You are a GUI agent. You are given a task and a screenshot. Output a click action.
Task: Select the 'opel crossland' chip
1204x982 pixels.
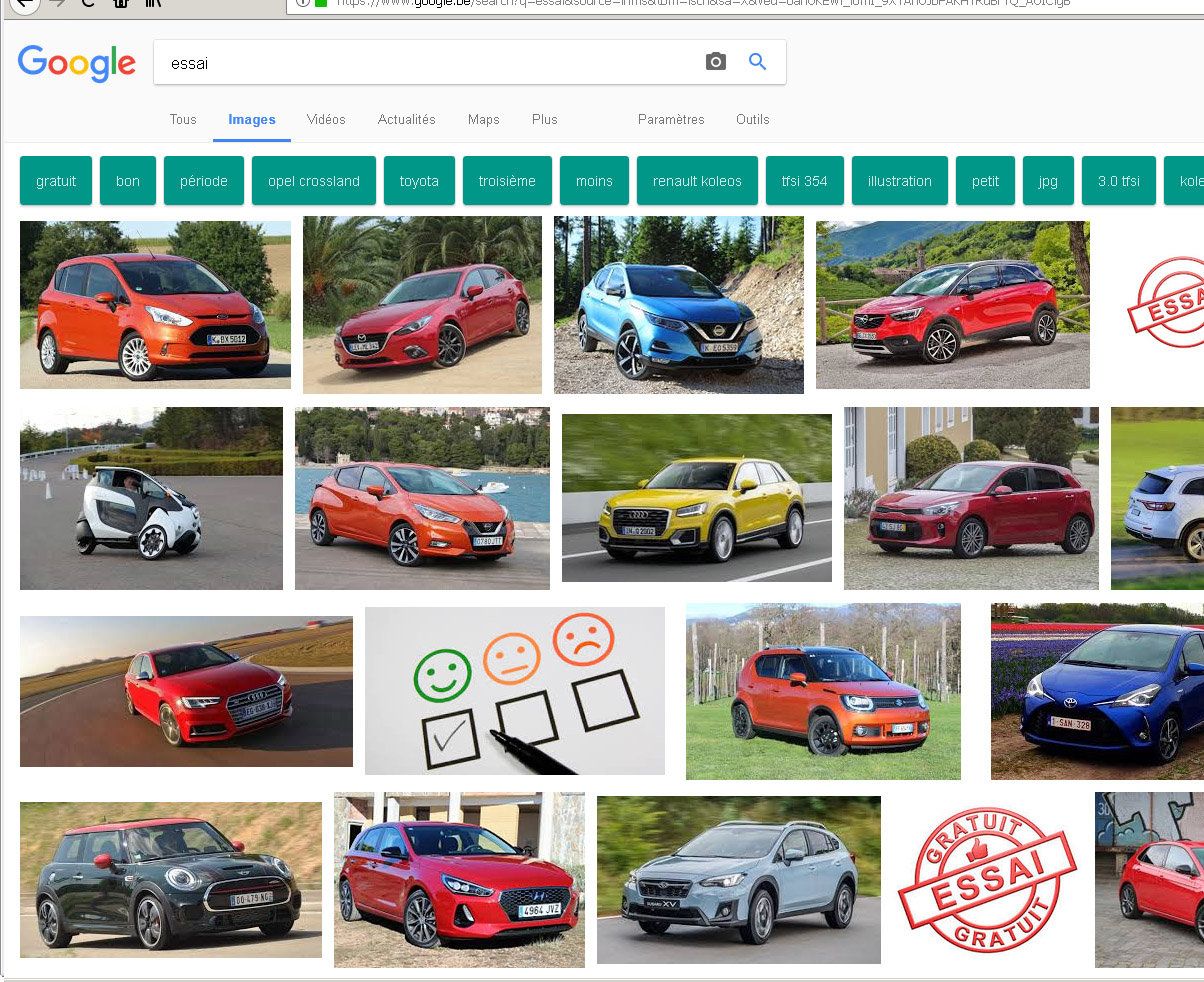point(314,181)
